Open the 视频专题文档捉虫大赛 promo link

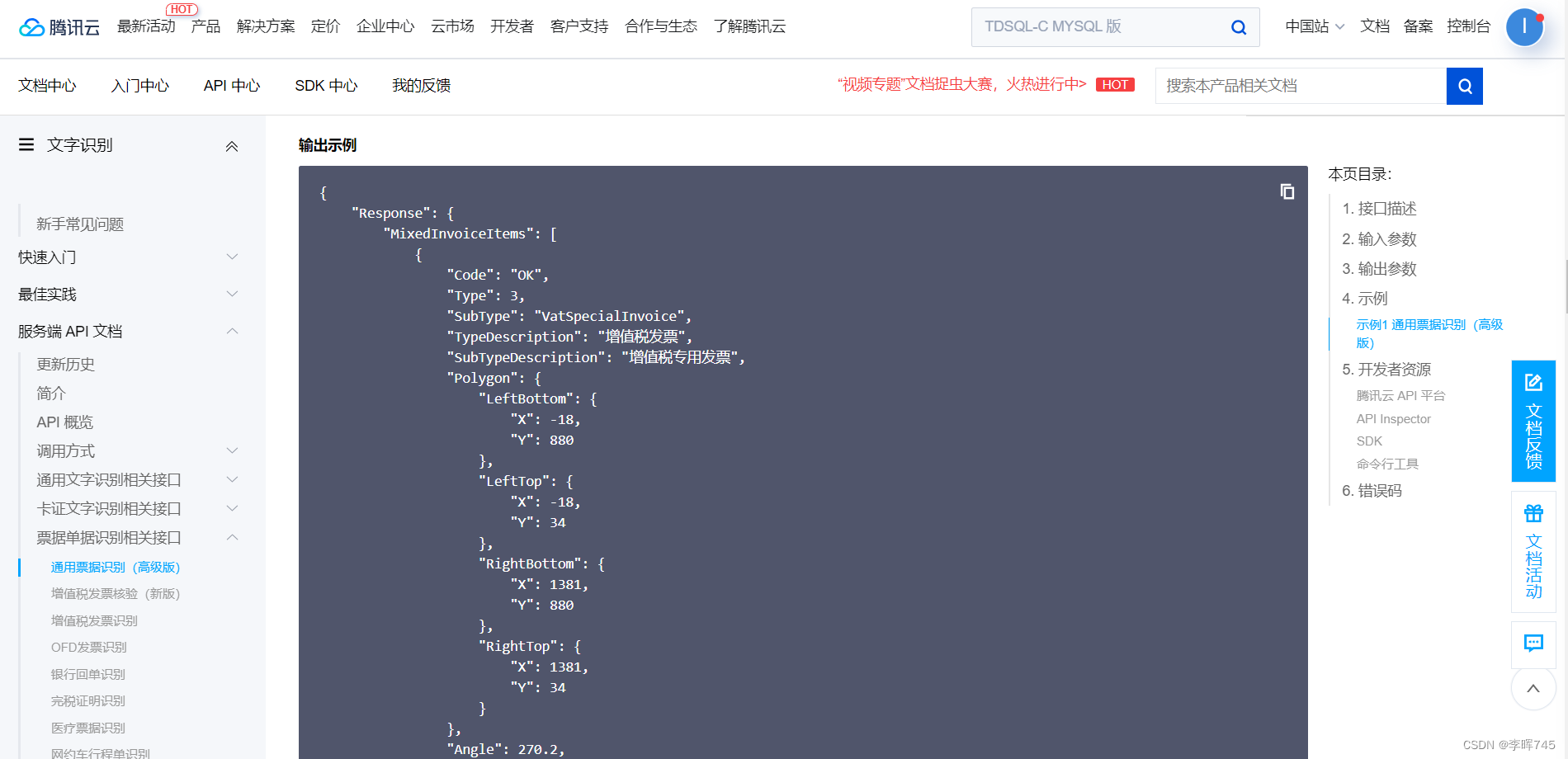961,84
